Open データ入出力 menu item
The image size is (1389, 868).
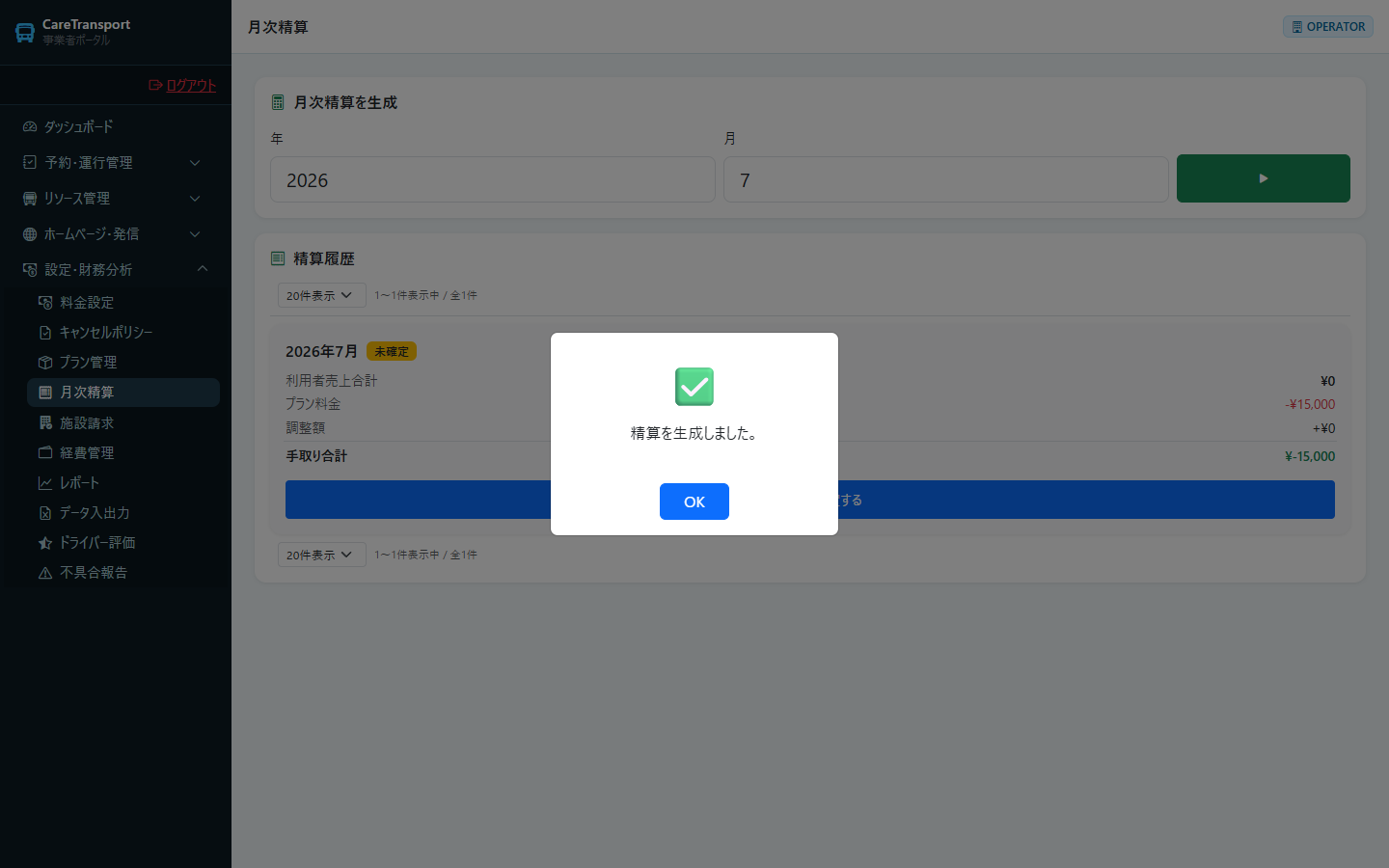[x=123, y=512]
